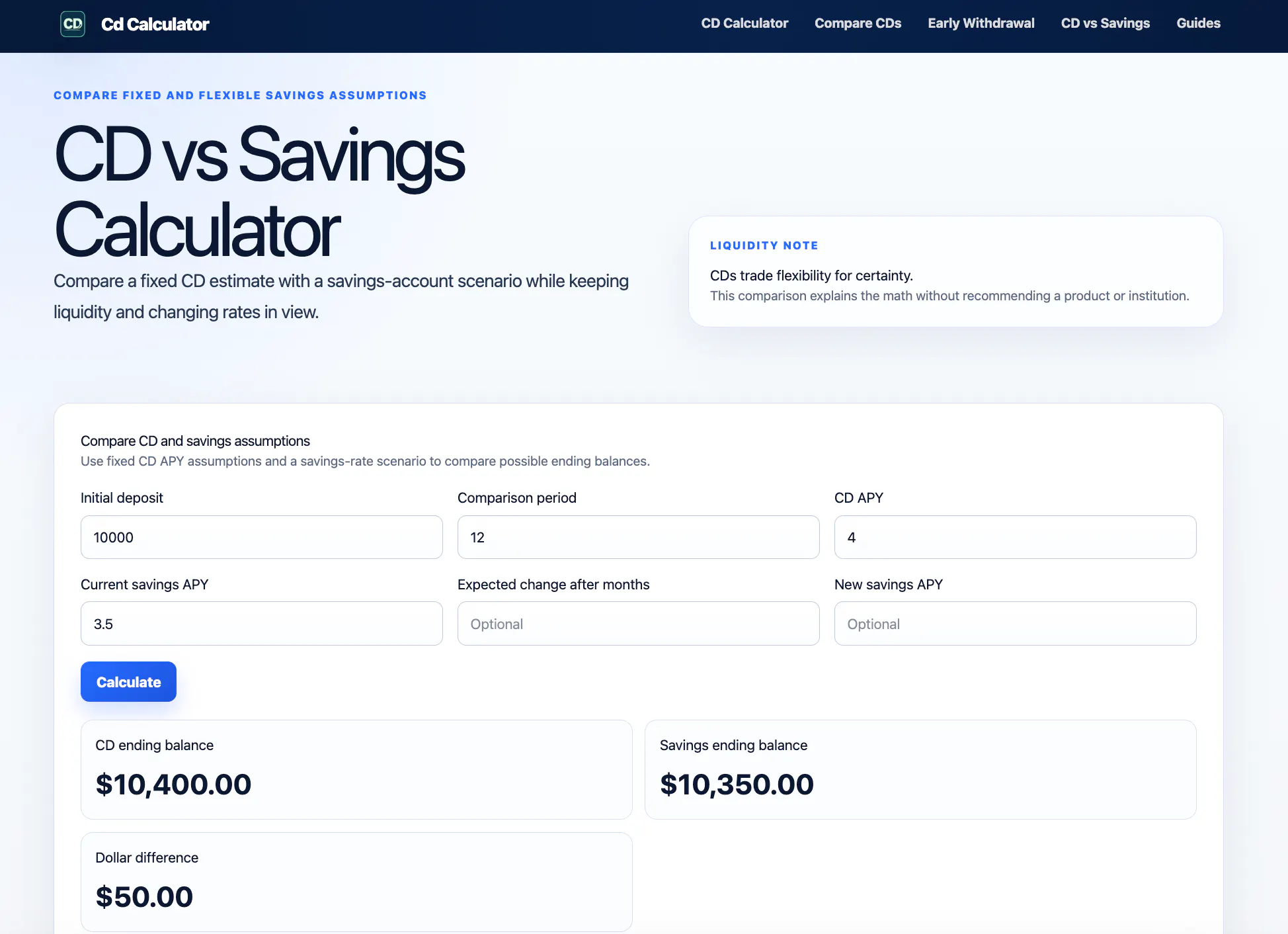Screen dimensions: 1288x934
Task: Open Early Withdrawal page
Action: click(981, 23)
